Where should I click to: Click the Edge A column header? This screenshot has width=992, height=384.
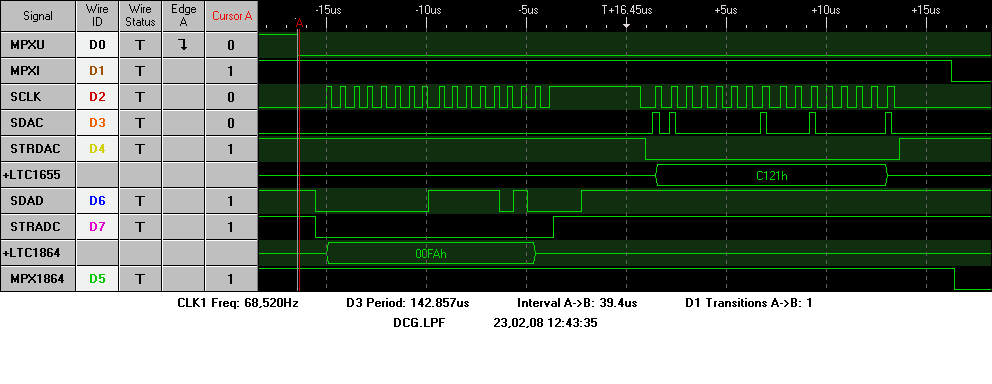click(x=183, y=16)
